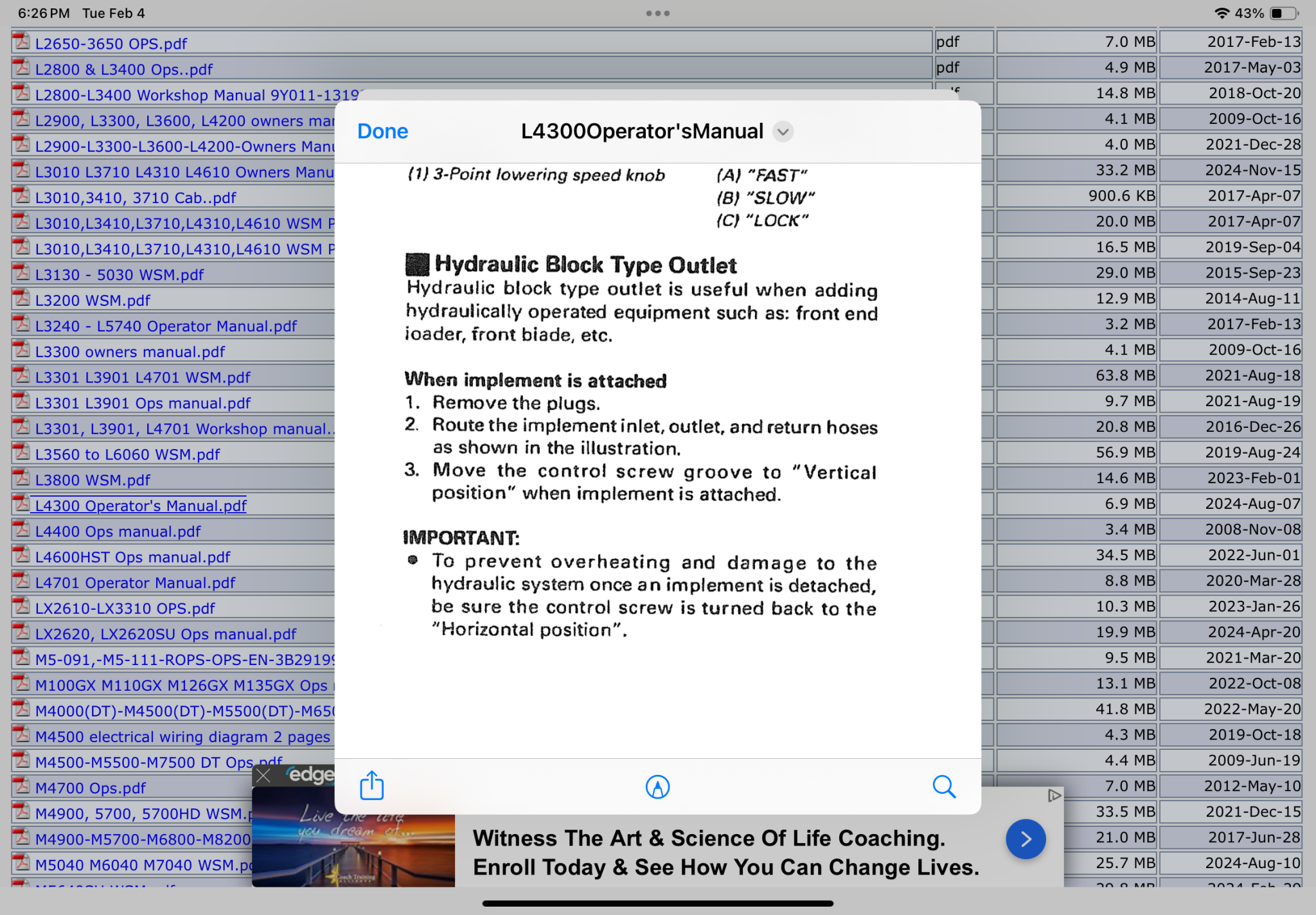
Task: Click PDF icon beside M4700 Ops.pdf
Action: (x=22, y=786)
